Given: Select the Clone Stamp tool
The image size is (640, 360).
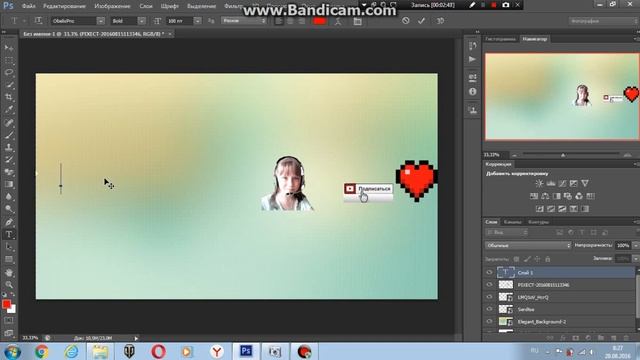Looking at the screenshot, I should coord(9,147).
